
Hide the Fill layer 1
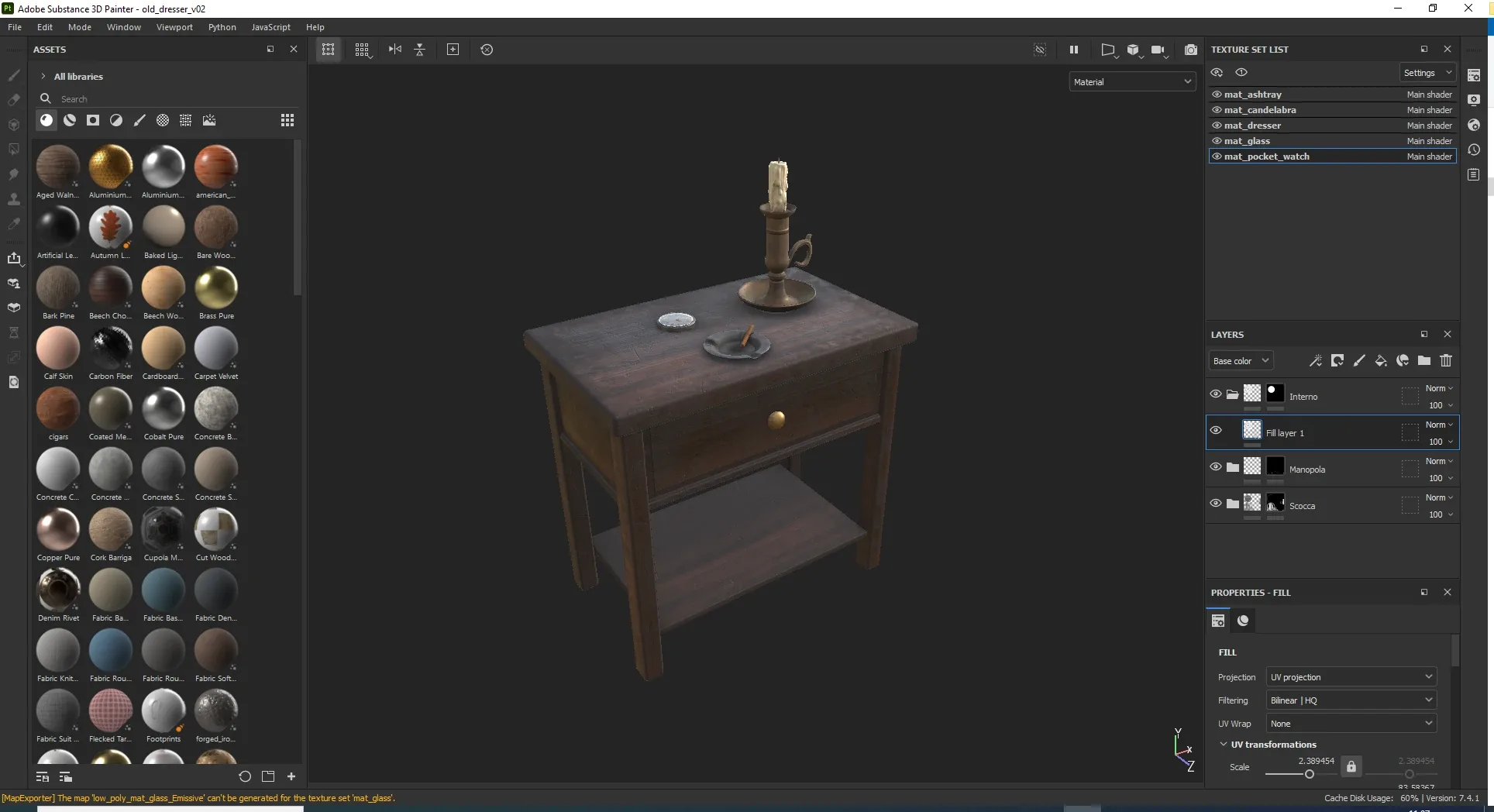tap(1216, 431)
